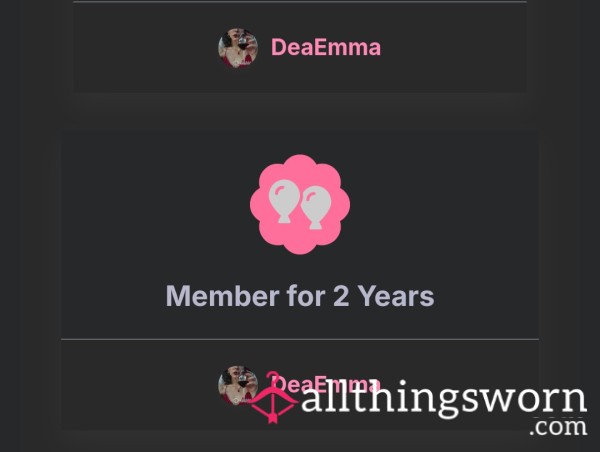Image resolution: width=600 pixels, height=452 pixels.
Task: Click the wine glass in the top avatar
Action: (x=243, y=42)
